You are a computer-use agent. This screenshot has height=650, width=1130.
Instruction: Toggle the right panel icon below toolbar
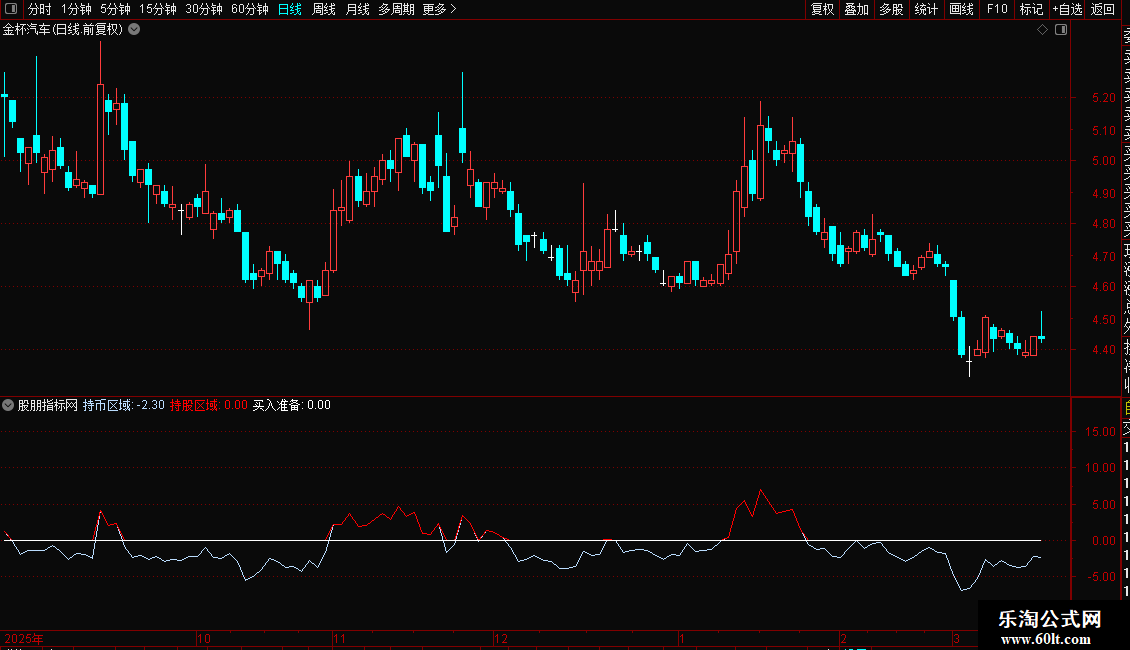[1061, 30]
